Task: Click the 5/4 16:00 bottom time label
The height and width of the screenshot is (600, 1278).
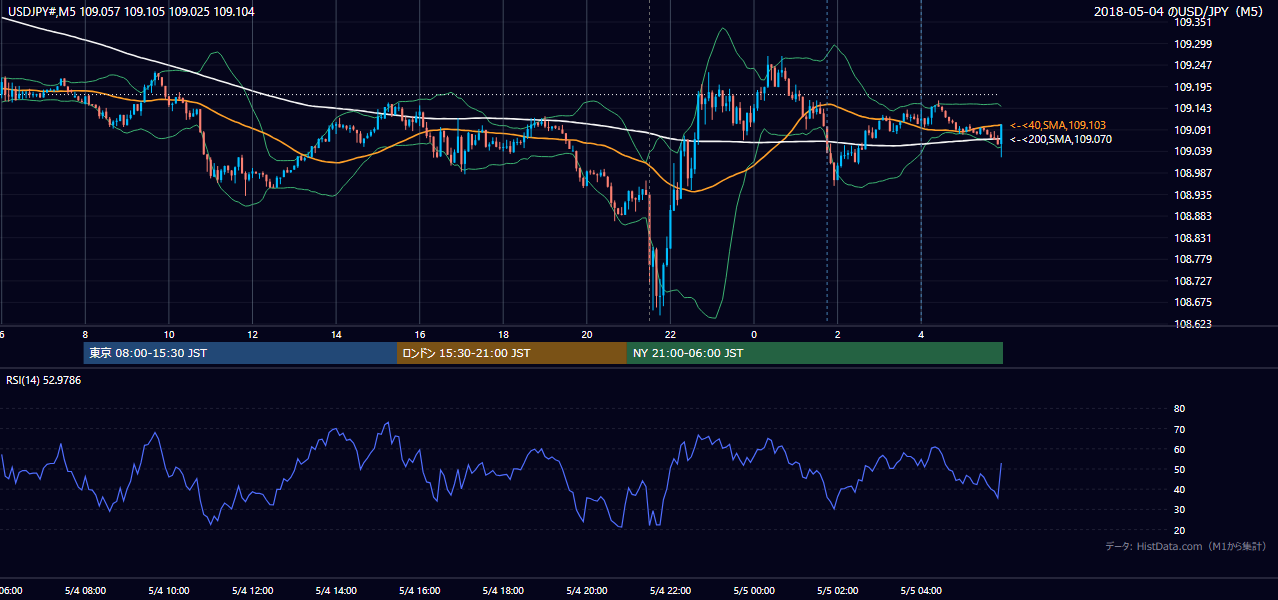Action: pyautogui.click(x=419, y=591)
